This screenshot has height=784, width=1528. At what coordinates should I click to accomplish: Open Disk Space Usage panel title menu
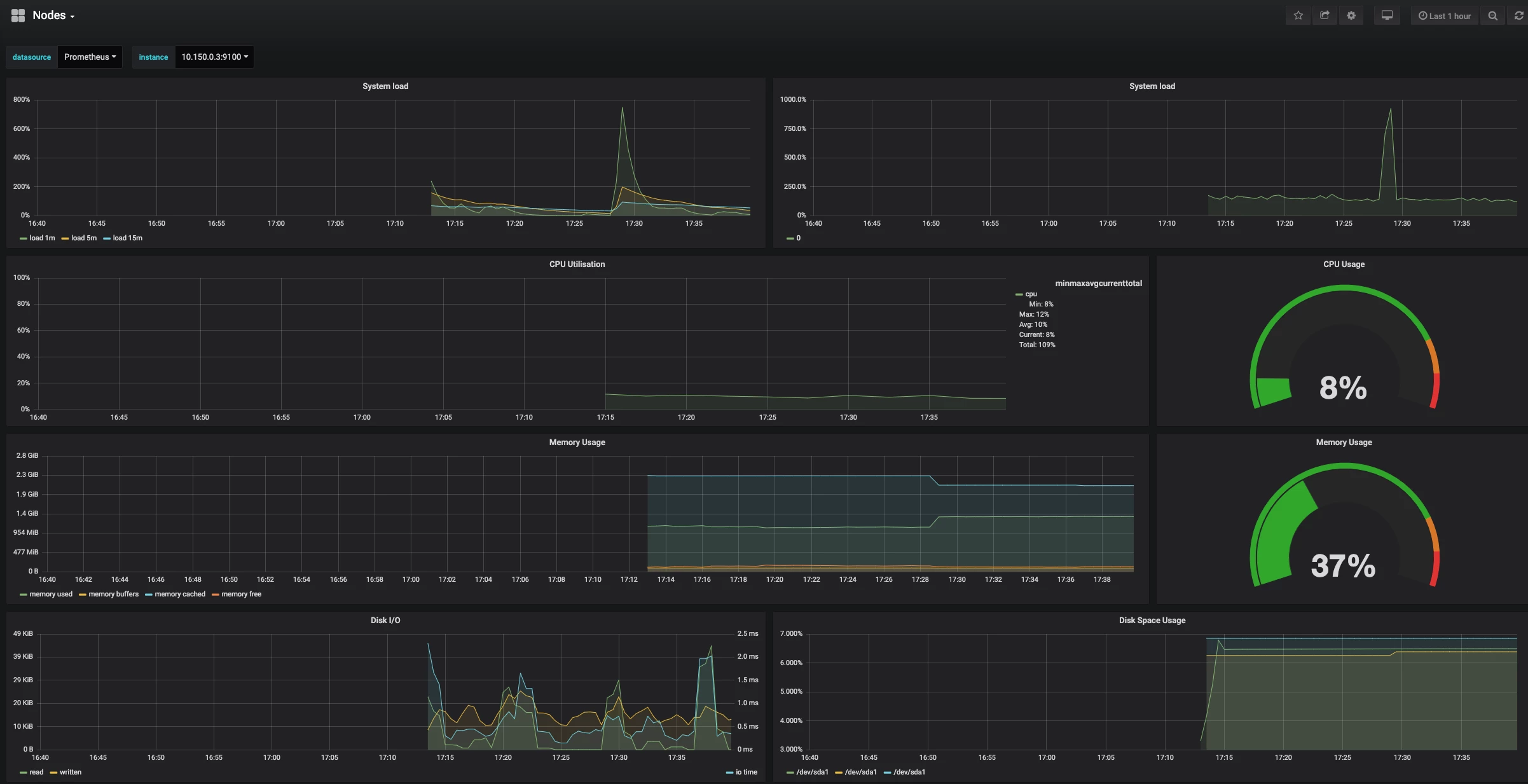click(x=1152, y=620)
